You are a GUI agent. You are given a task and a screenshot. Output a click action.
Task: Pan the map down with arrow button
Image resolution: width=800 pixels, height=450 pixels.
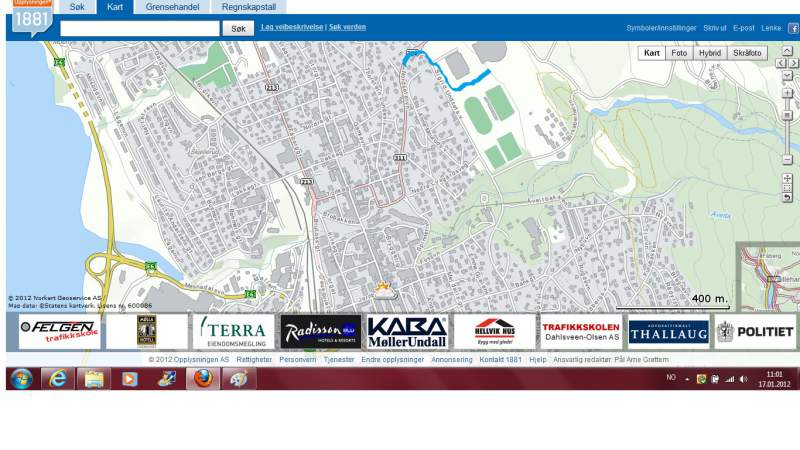(x=787, y=75)
